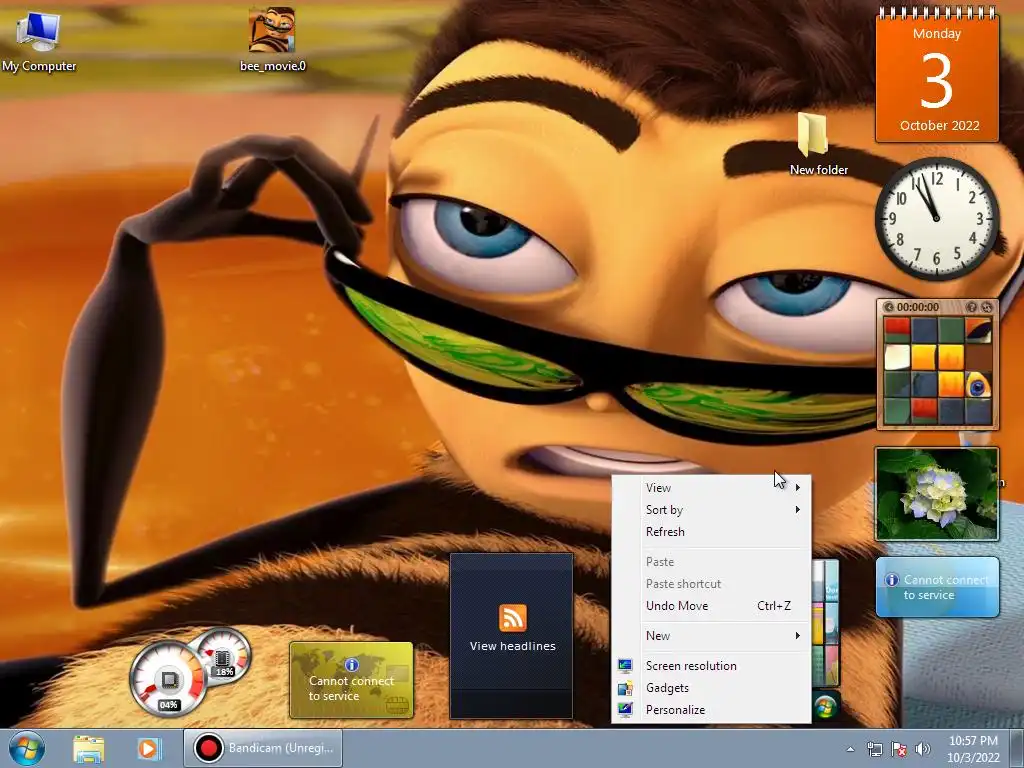Click the volume speaker tray icon
This screenshot has height=768, width=1024.
coord(923,749)
